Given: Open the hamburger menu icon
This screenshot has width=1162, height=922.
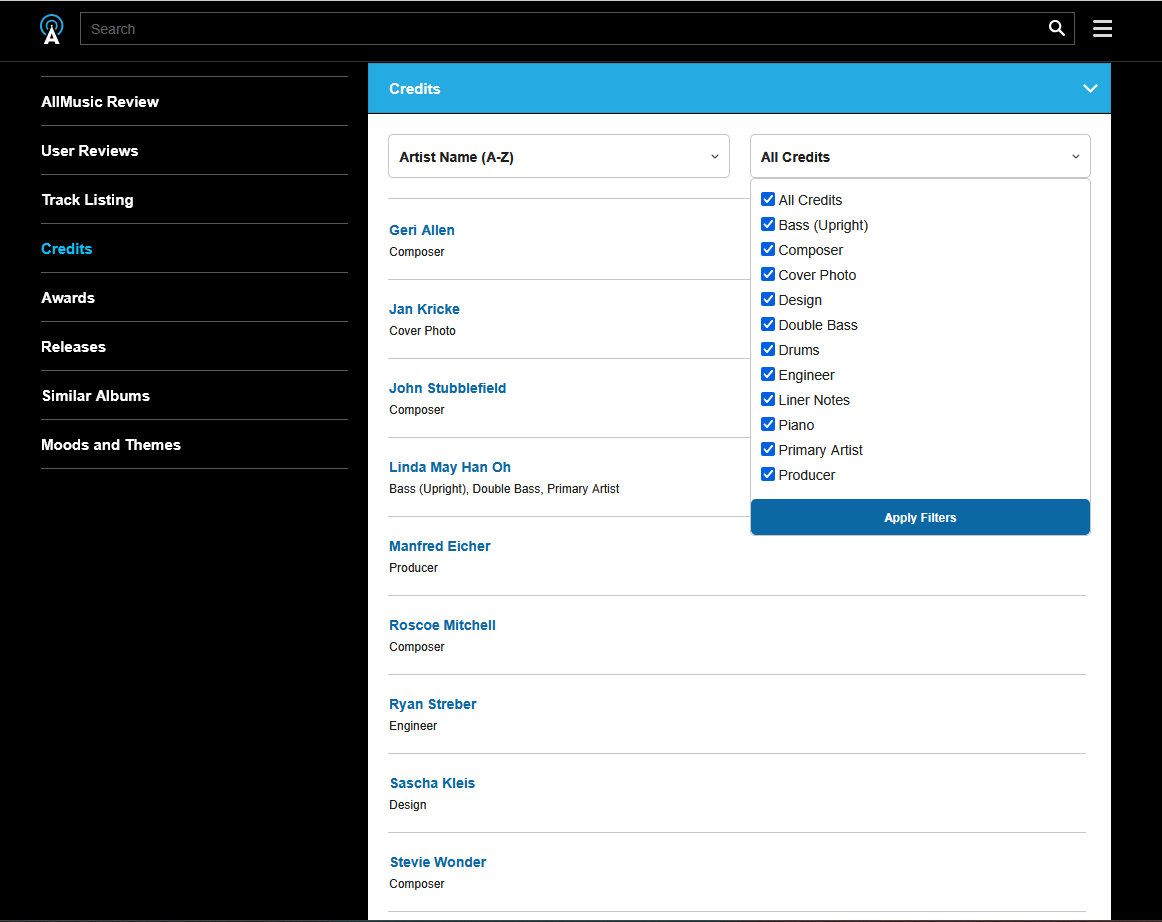Looking at the screenshot, I should coord(1102,28).
